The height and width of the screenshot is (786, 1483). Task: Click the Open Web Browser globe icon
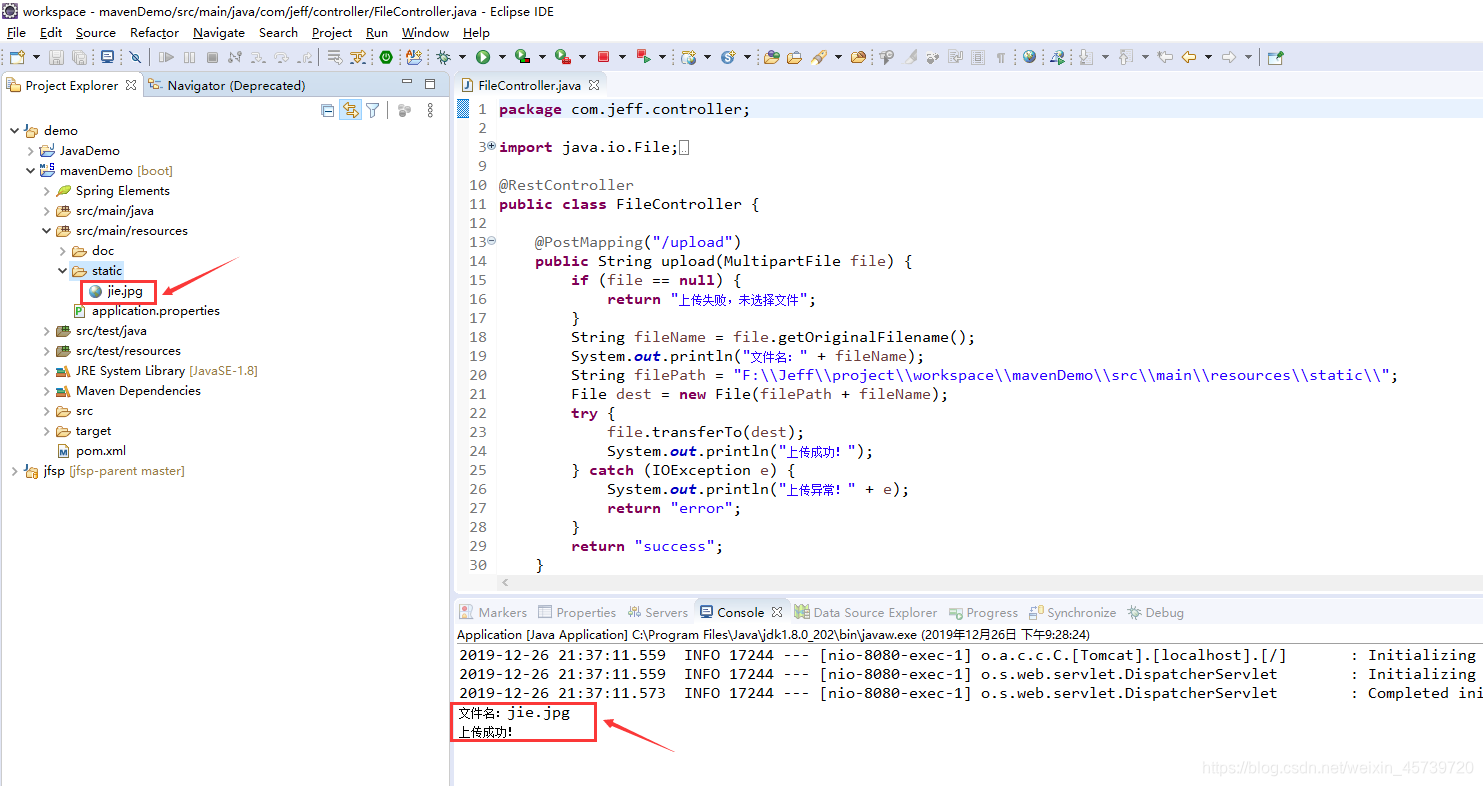tap(1029, 57)
